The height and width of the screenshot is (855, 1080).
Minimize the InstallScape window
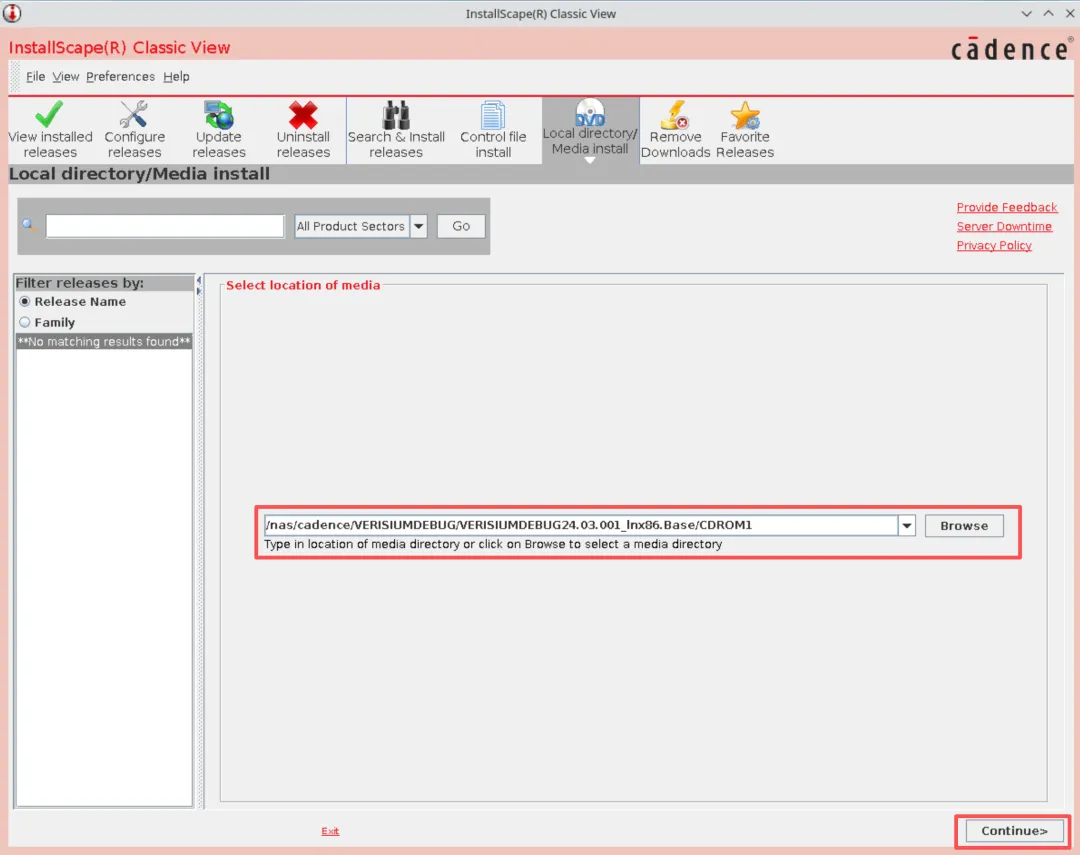click(1026, 13)
